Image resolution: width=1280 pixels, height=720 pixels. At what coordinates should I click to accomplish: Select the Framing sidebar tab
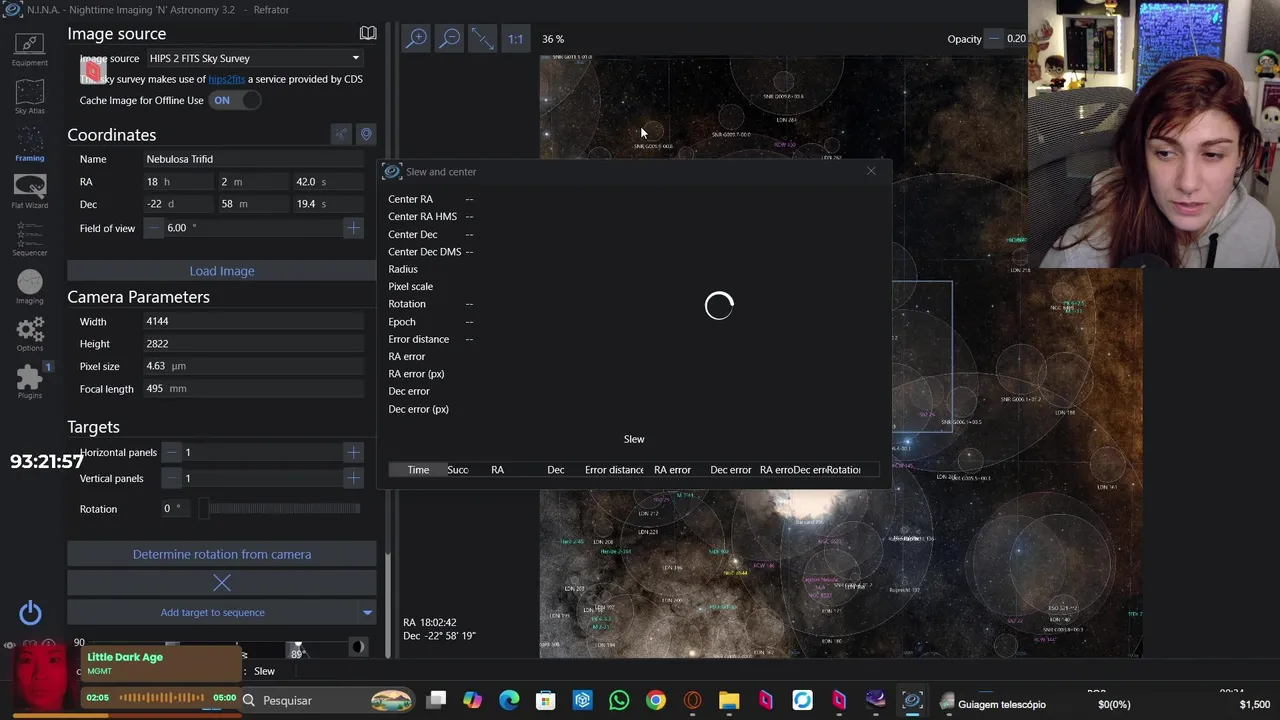pos(29,144)
